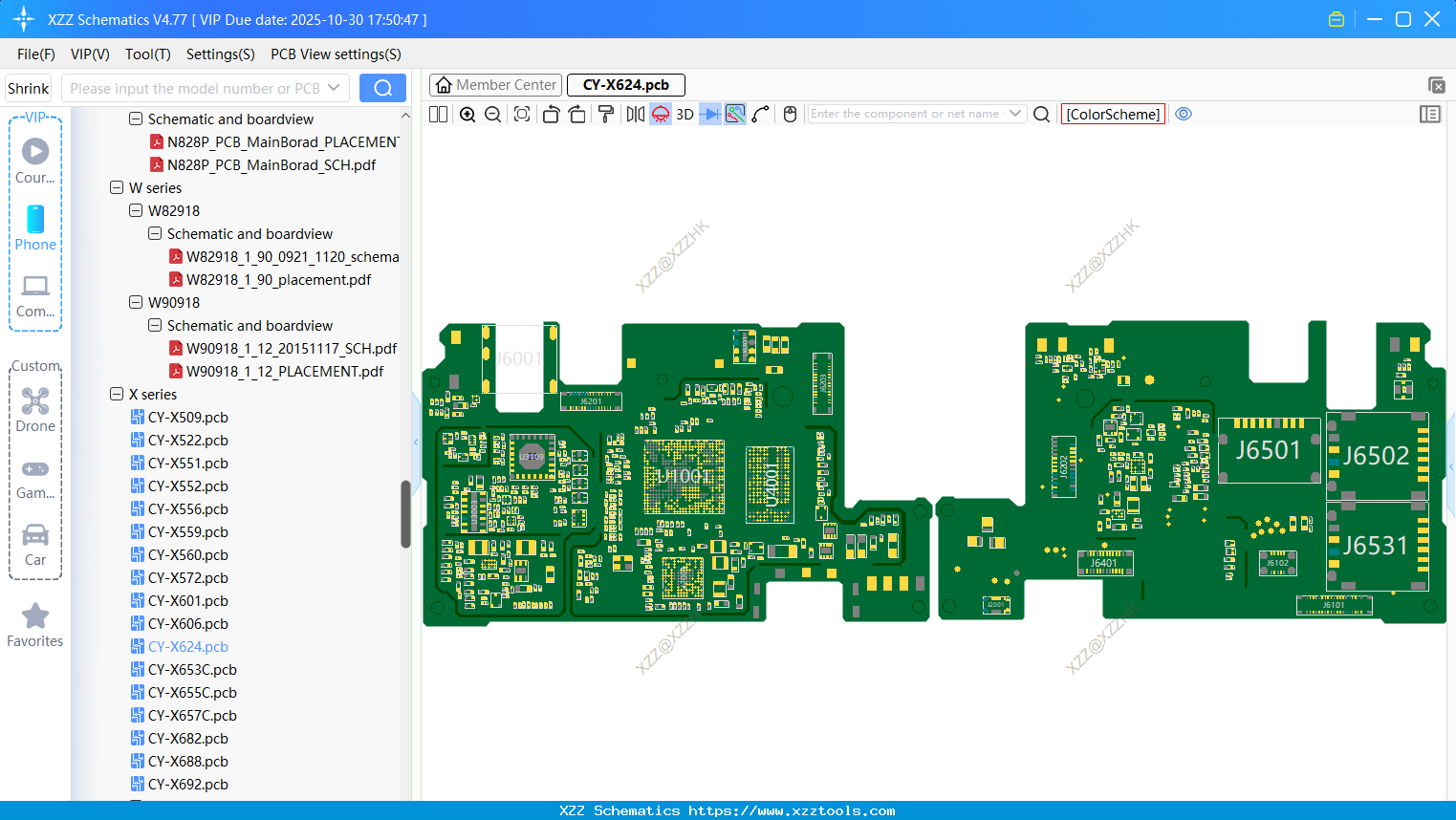Click the curve/net trace icon
1456x820 pixels.
coord(761,114)
